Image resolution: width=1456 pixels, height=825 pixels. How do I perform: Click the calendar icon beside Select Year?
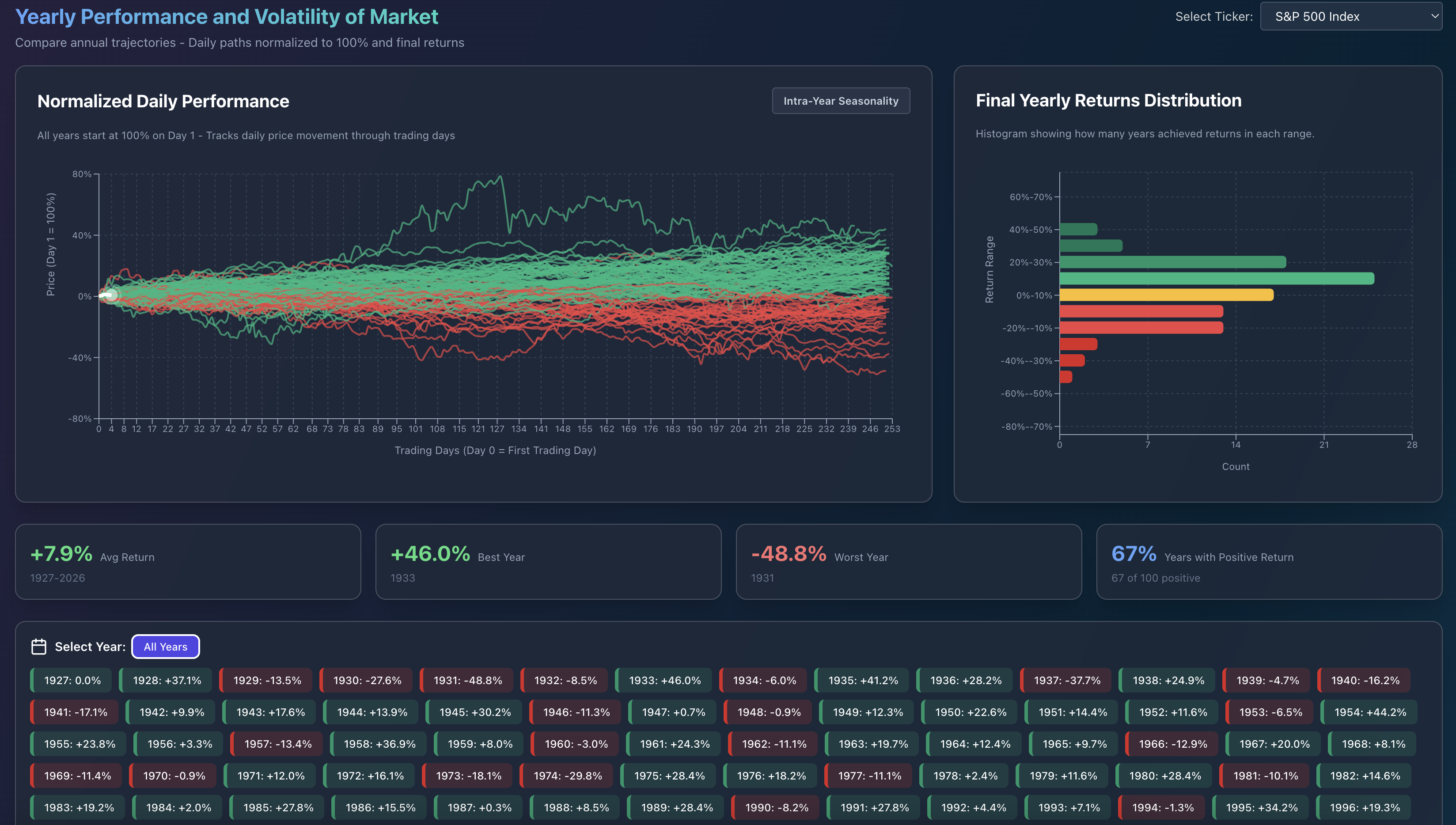pos(39,646)
